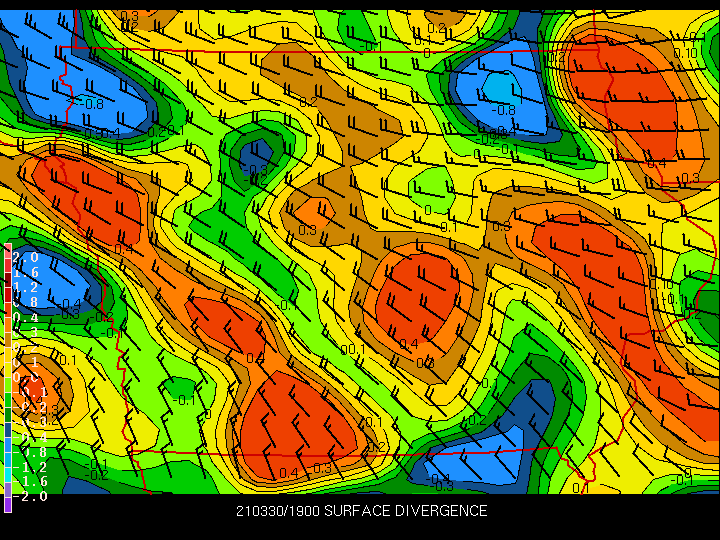Click the -1.2 legend label
The image size is (720, 540).
[30, 467]
